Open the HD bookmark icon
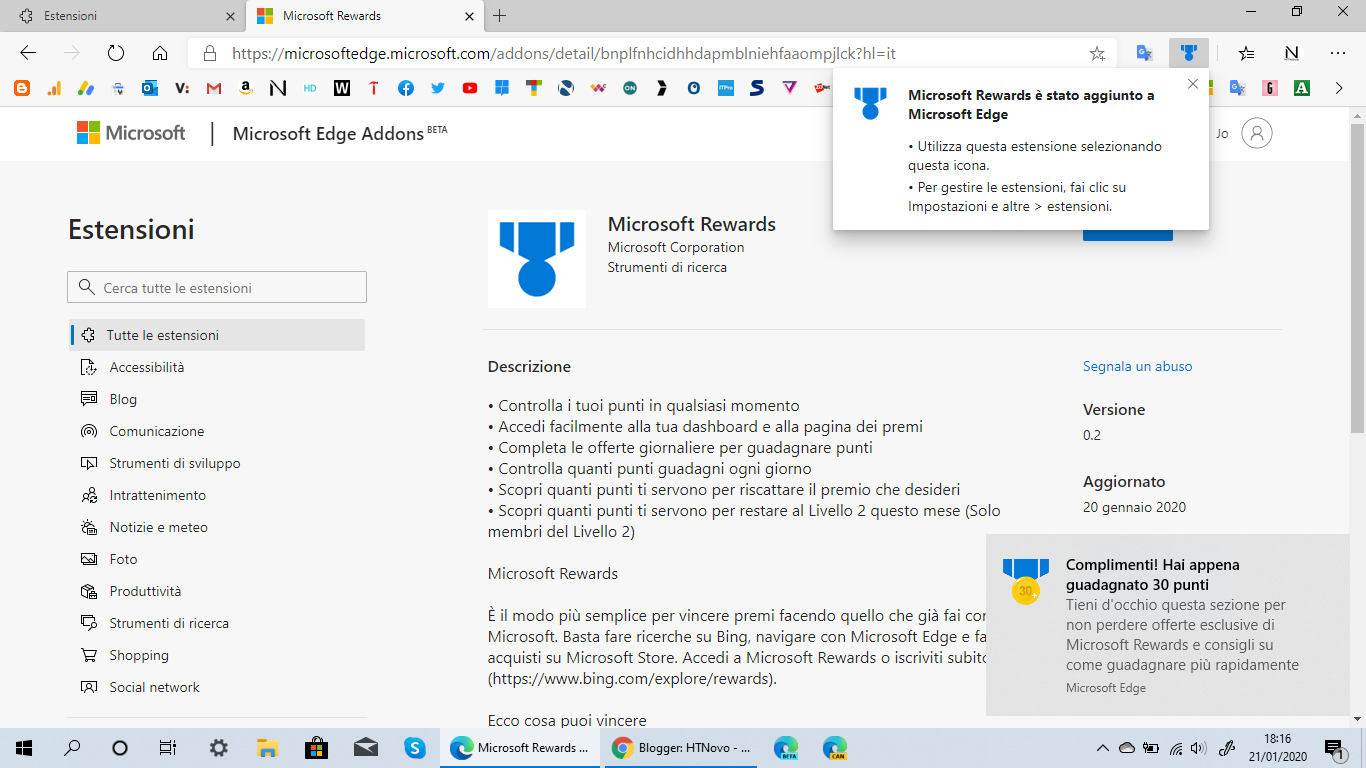Viewport: 1366px width, 768px height. tap(310, 88)
